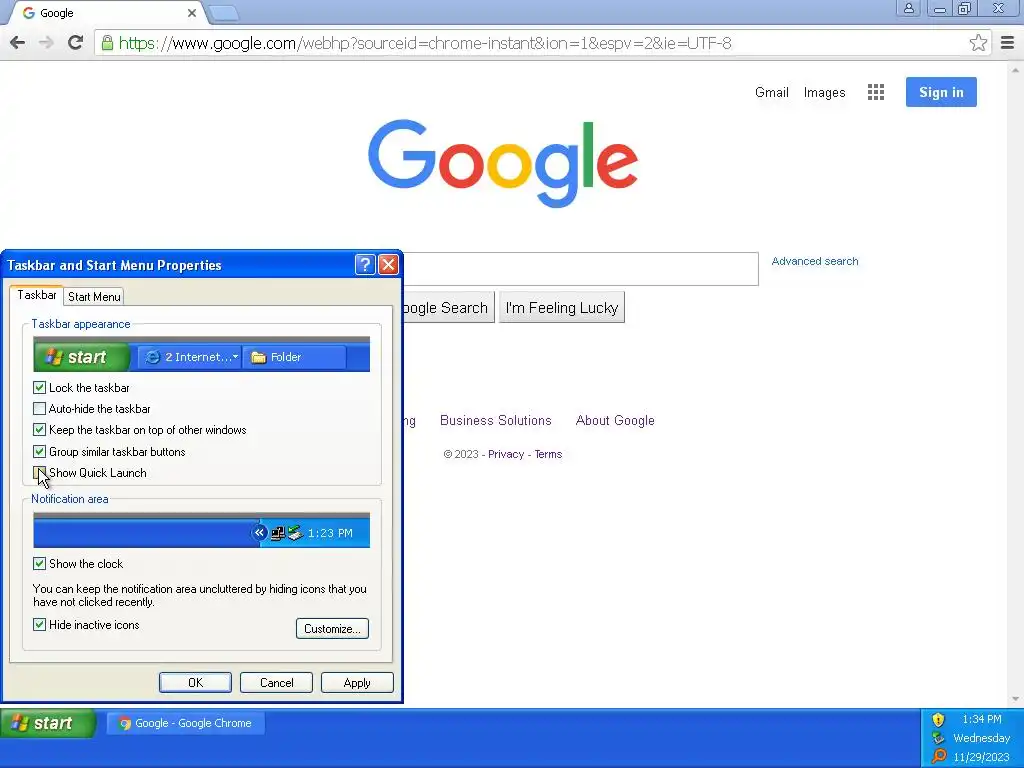Open About Google link
Screen dimensions: 1024x768
[x=615, y=421]
